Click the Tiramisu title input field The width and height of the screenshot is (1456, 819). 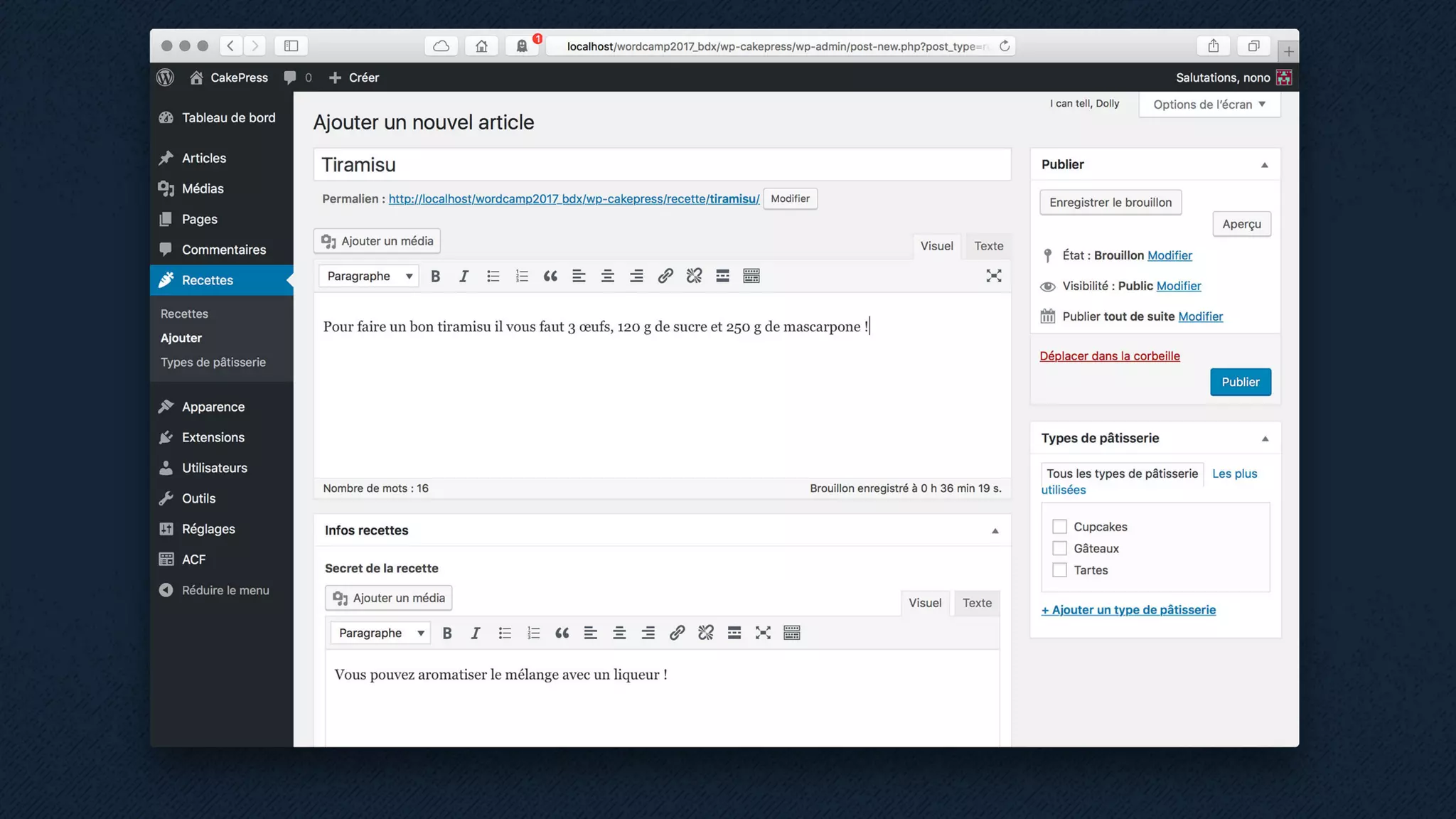[x=661, y=165]
